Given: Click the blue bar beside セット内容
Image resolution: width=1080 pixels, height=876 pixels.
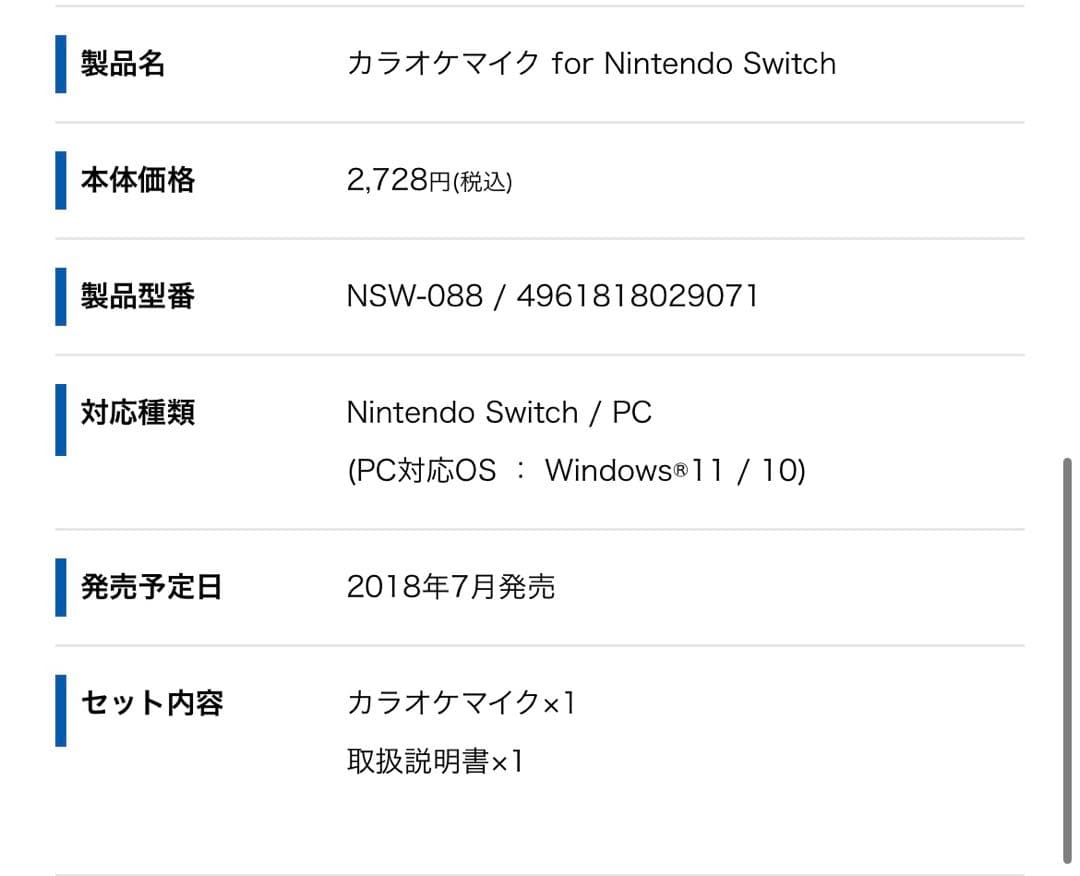Looking at the screenshot, I should click(61, 711).
